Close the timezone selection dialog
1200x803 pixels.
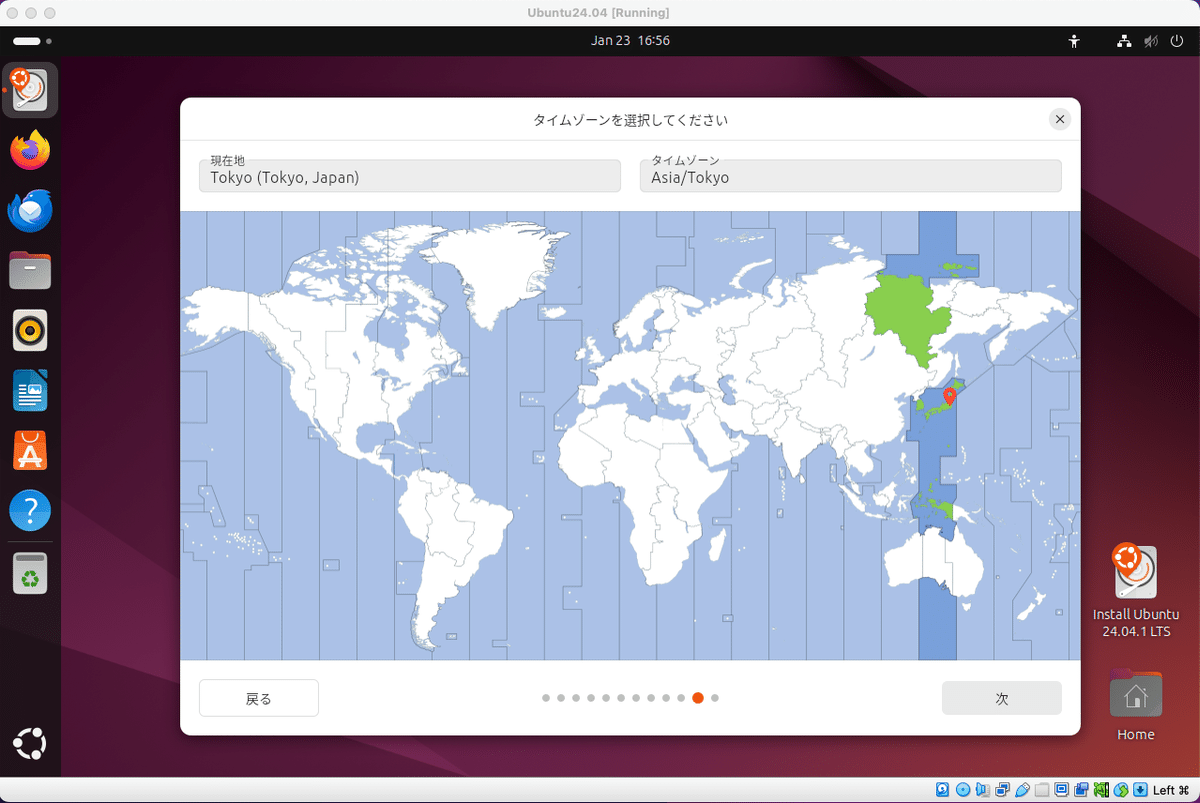click(x=1060, y=120)
